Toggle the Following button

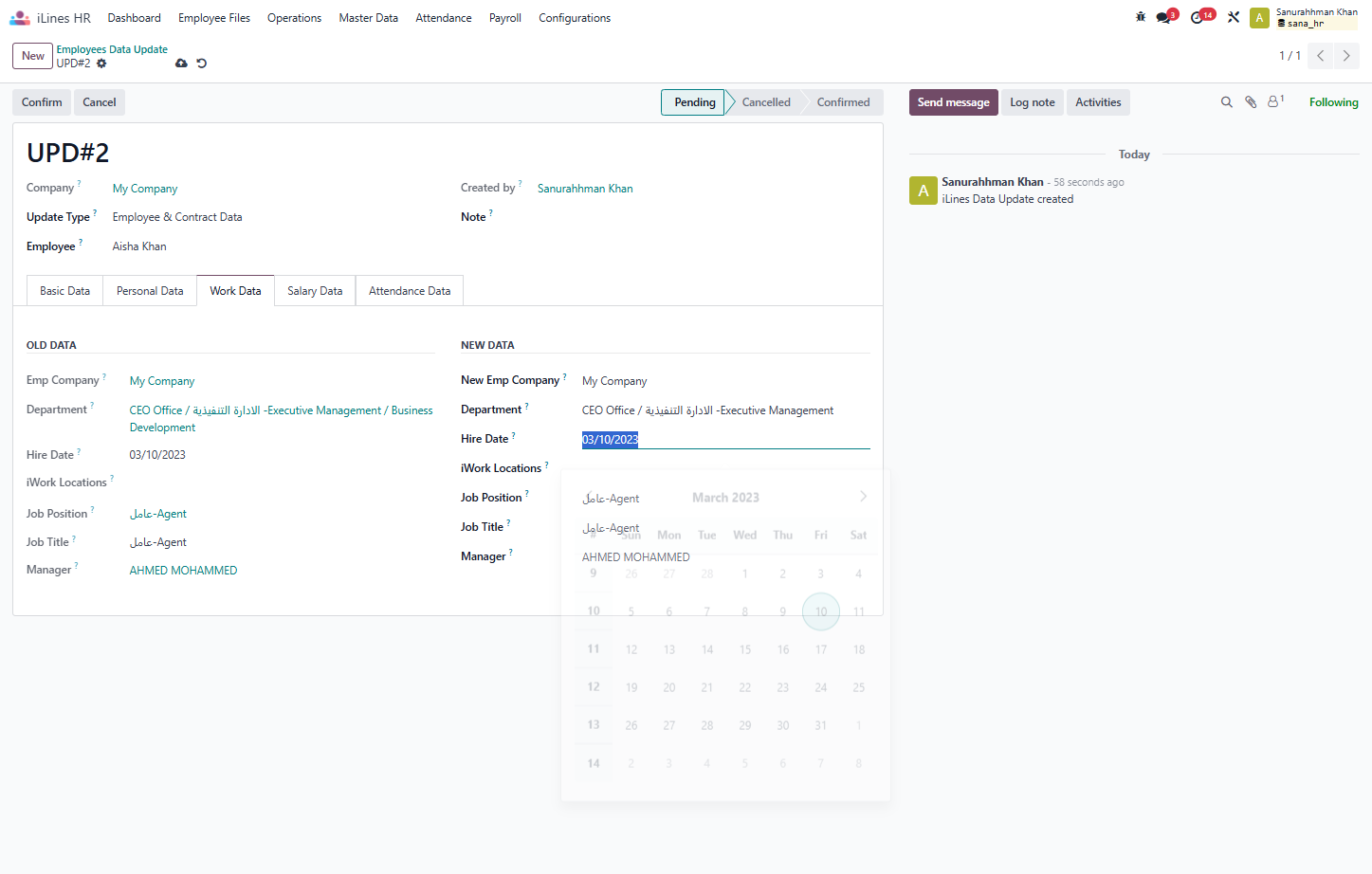[x=1333, y=102]
